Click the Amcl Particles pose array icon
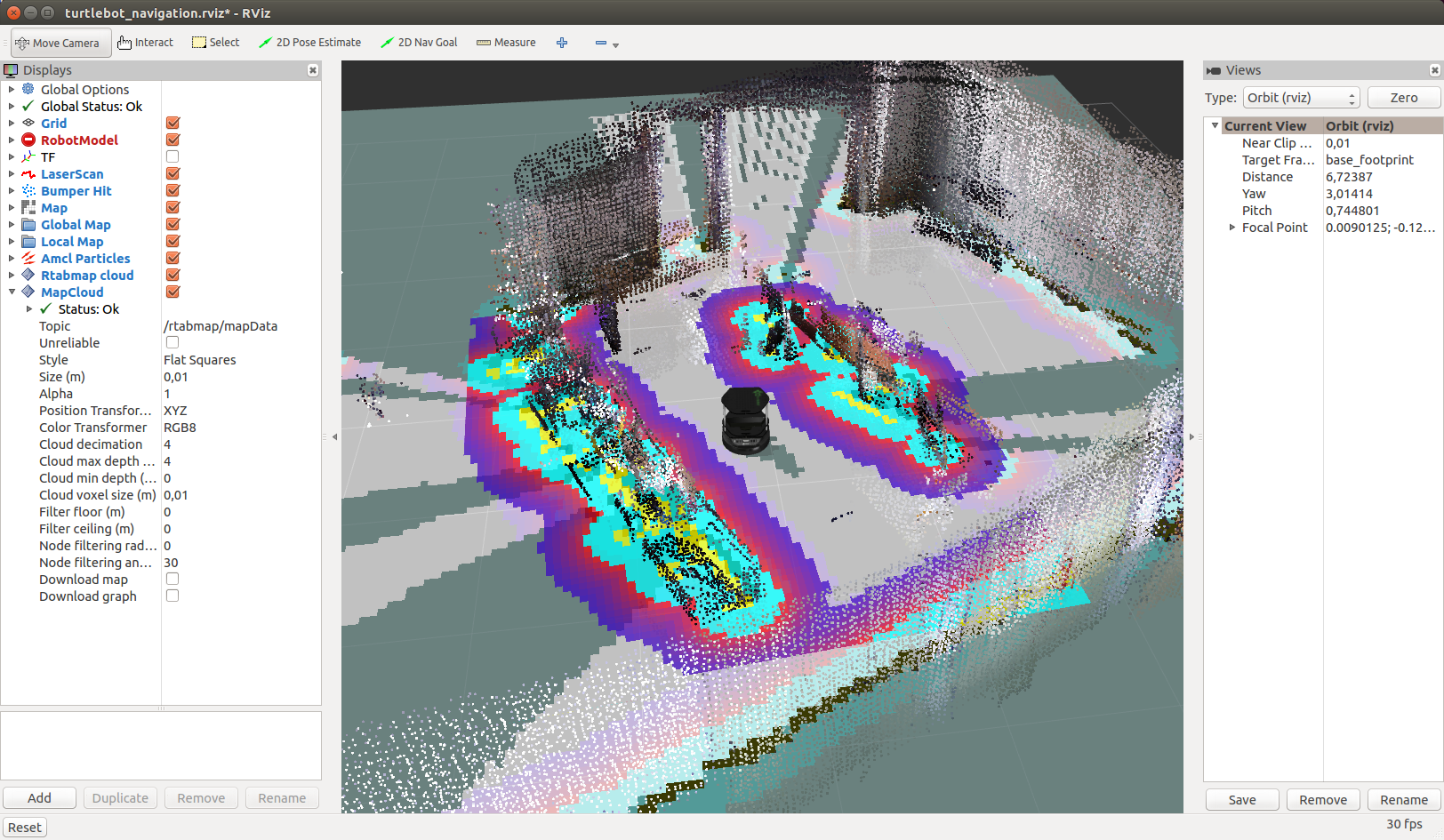The width and height of the screenshot is (1444, 840). click(x=28, y=259)
